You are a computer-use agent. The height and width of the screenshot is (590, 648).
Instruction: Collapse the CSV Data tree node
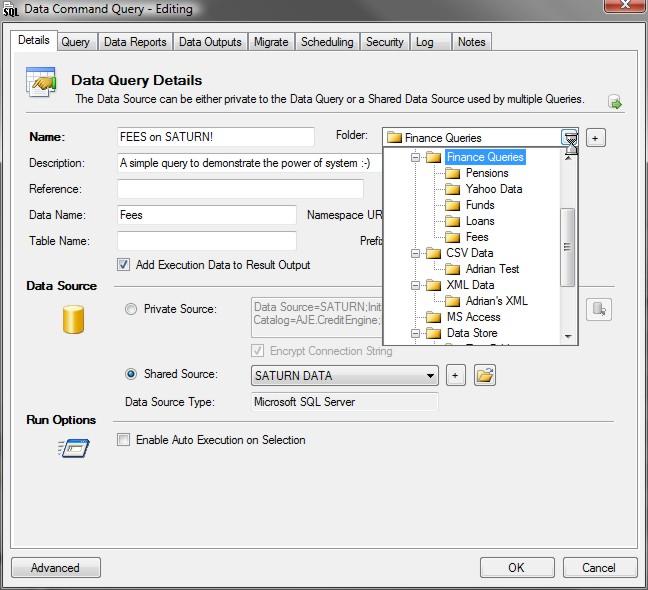tap(414, 253)
